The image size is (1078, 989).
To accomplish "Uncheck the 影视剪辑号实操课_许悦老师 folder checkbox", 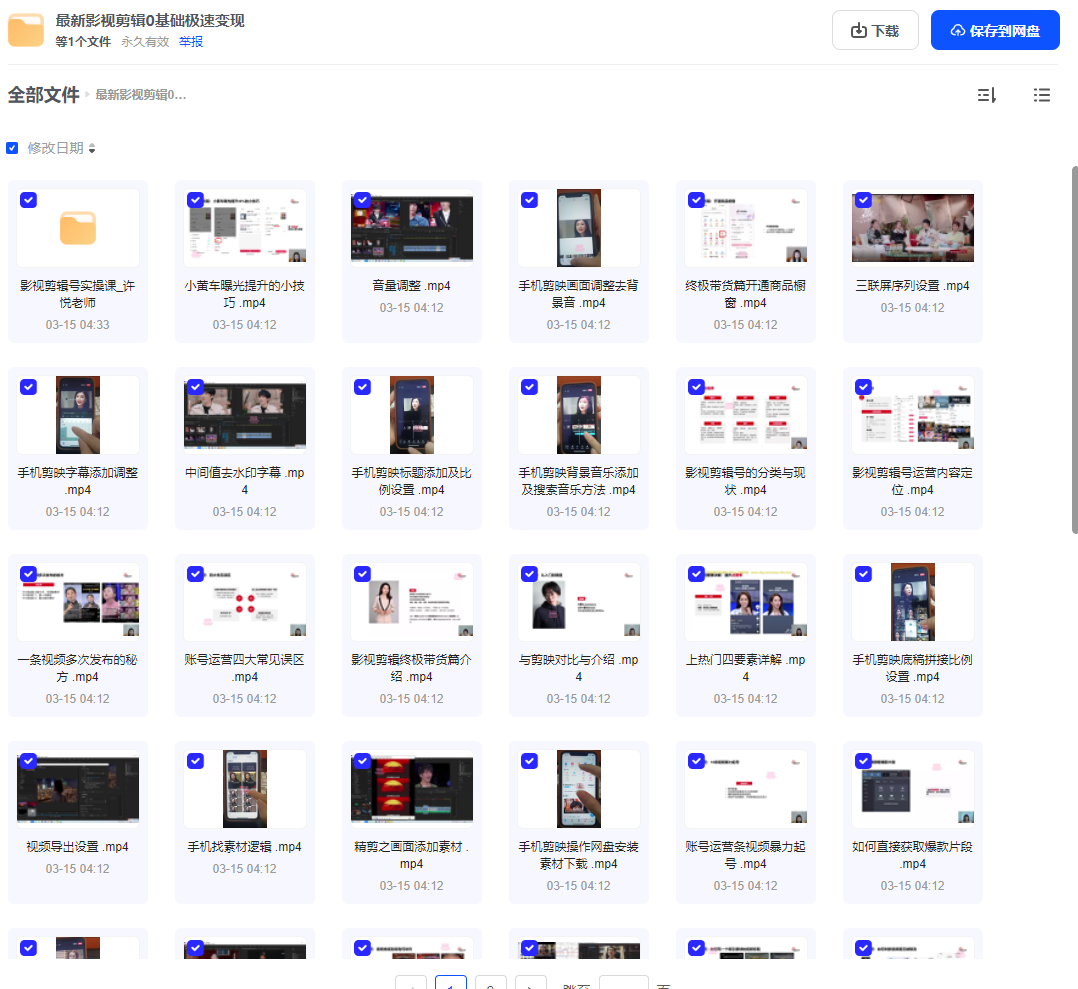I will 28,200.
